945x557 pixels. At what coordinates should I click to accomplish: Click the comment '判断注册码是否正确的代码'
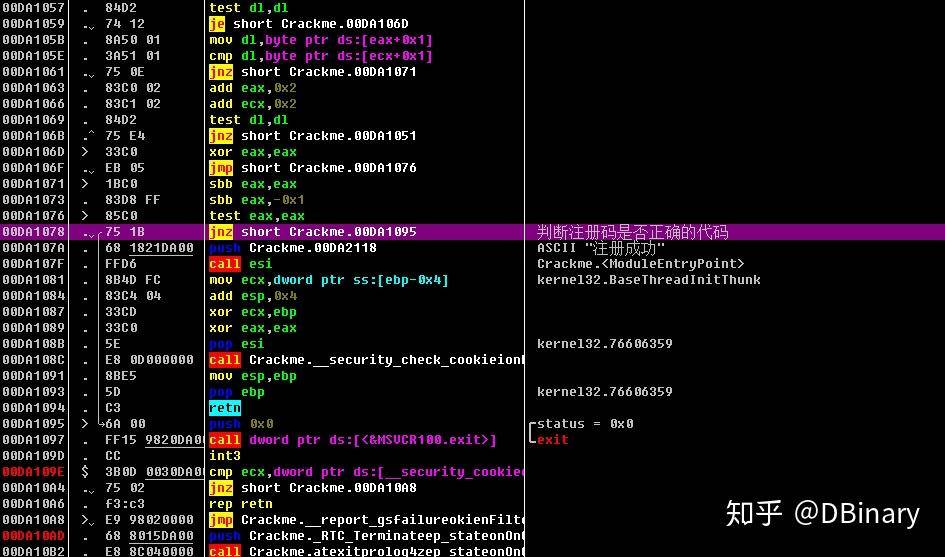tap(632, 232)
